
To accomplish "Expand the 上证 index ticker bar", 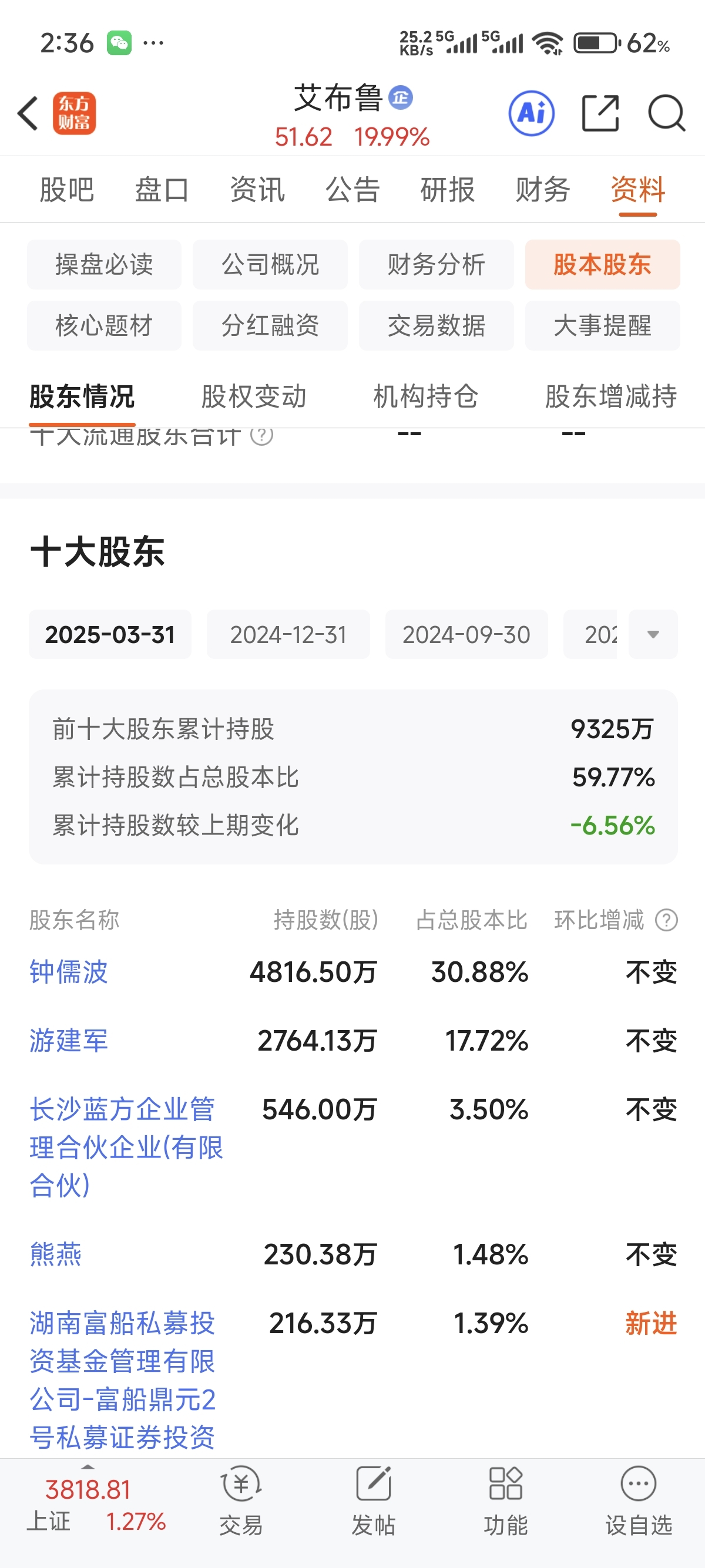I will coord(88,1468).
